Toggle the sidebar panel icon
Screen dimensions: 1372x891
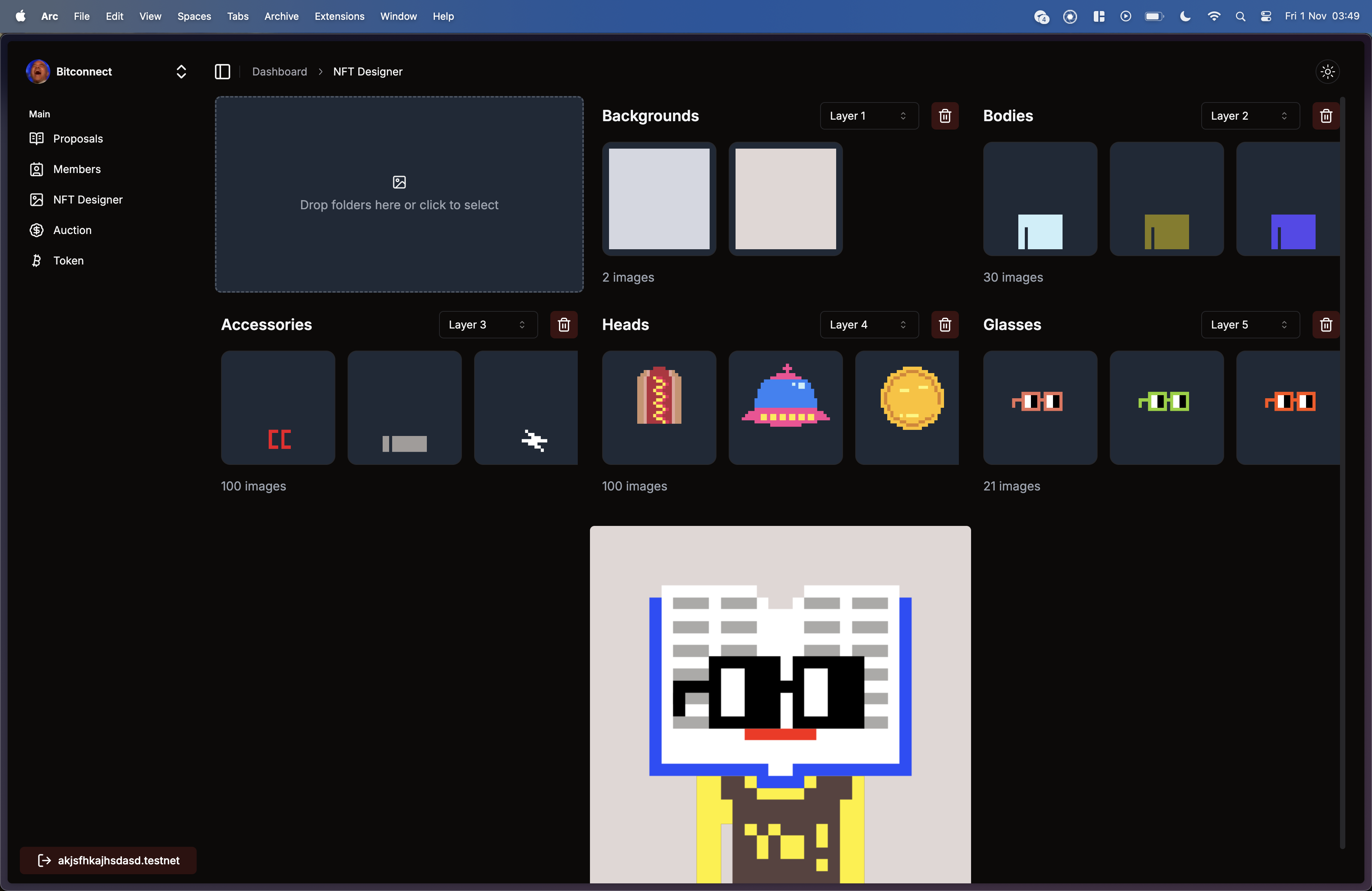[x=223, y=72]
